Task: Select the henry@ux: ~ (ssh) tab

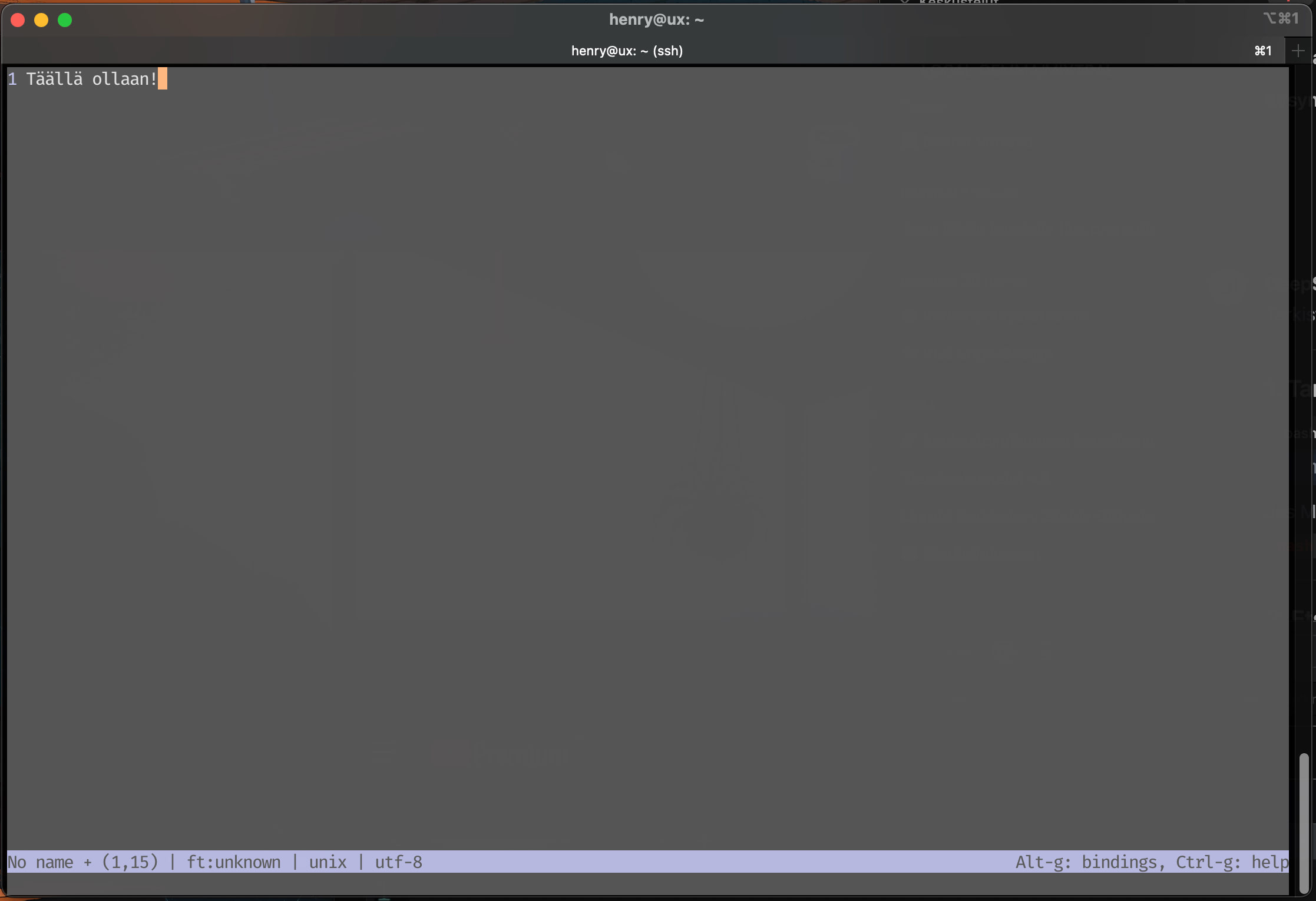Action: (x=626, y=51)
